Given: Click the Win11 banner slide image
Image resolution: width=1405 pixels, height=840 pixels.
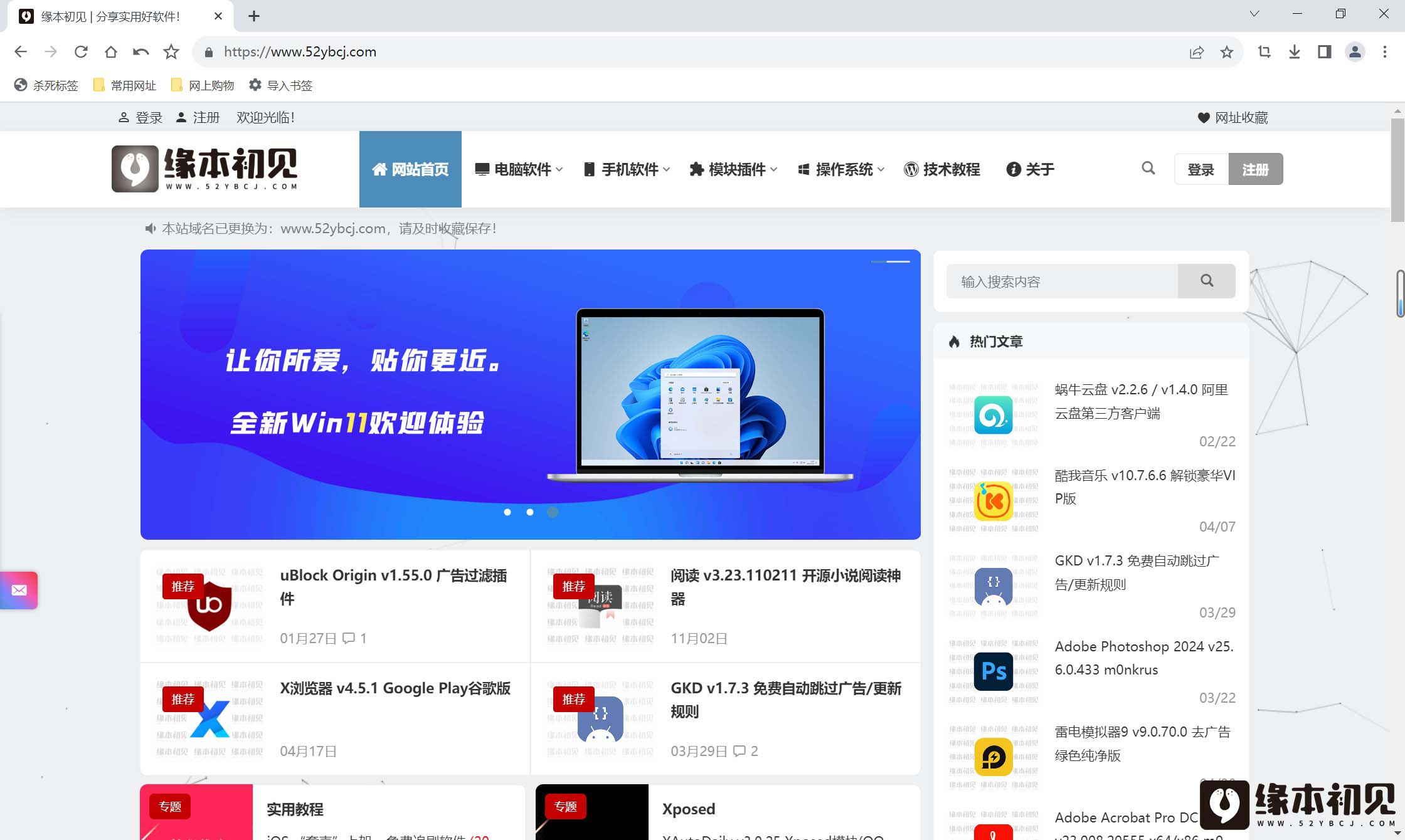Looking at the screenshot, I should pyautogui.click(x=531, y=394).
